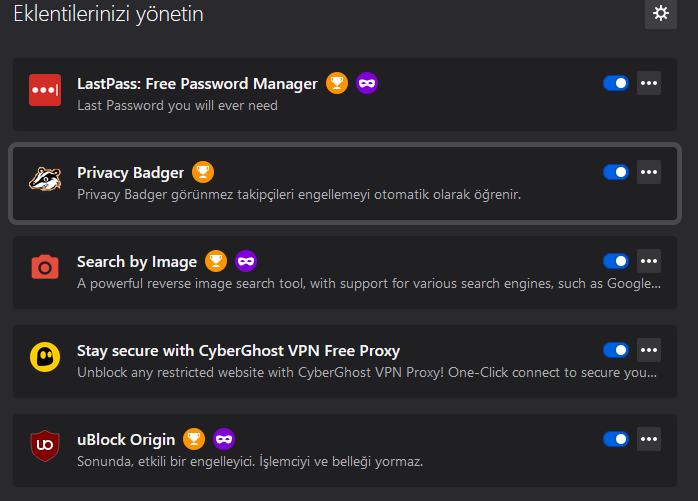
Task: Open the LastPass: Free Password Manager title
Action: click(x=197, y=83)
